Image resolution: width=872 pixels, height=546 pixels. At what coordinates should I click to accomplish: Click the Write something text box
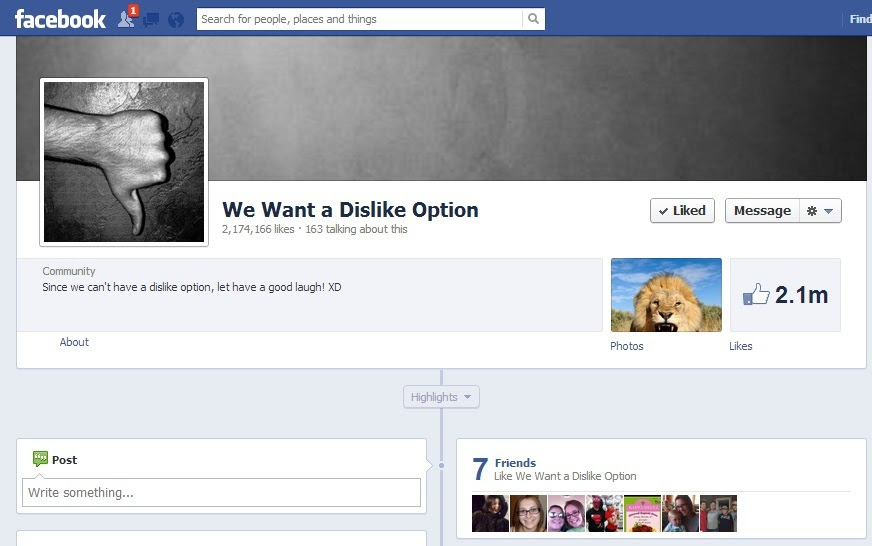[x=221, y=493]
